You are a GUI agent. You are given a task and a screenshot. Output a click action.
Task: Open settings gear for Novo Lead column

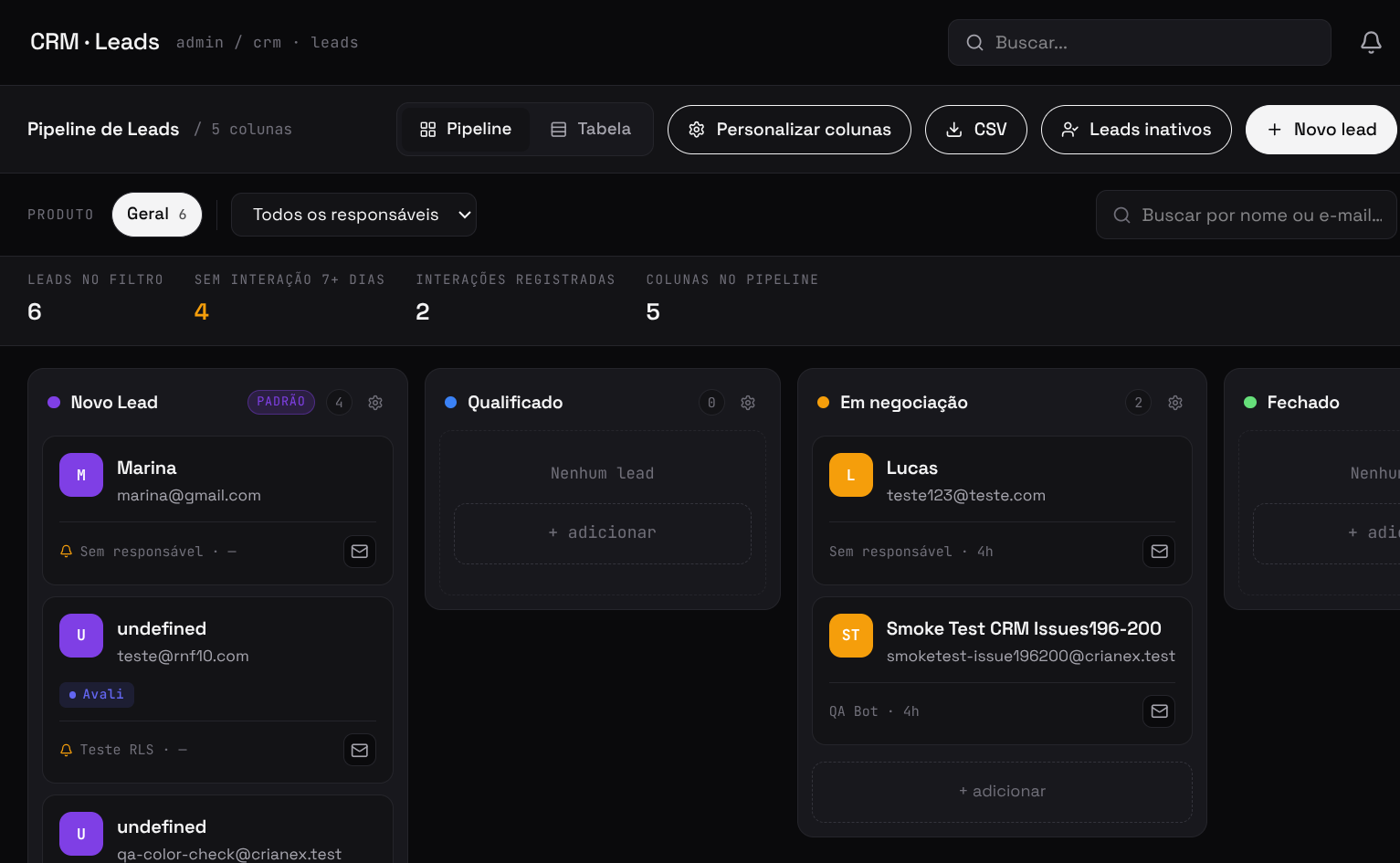click(x=375, y=403)
